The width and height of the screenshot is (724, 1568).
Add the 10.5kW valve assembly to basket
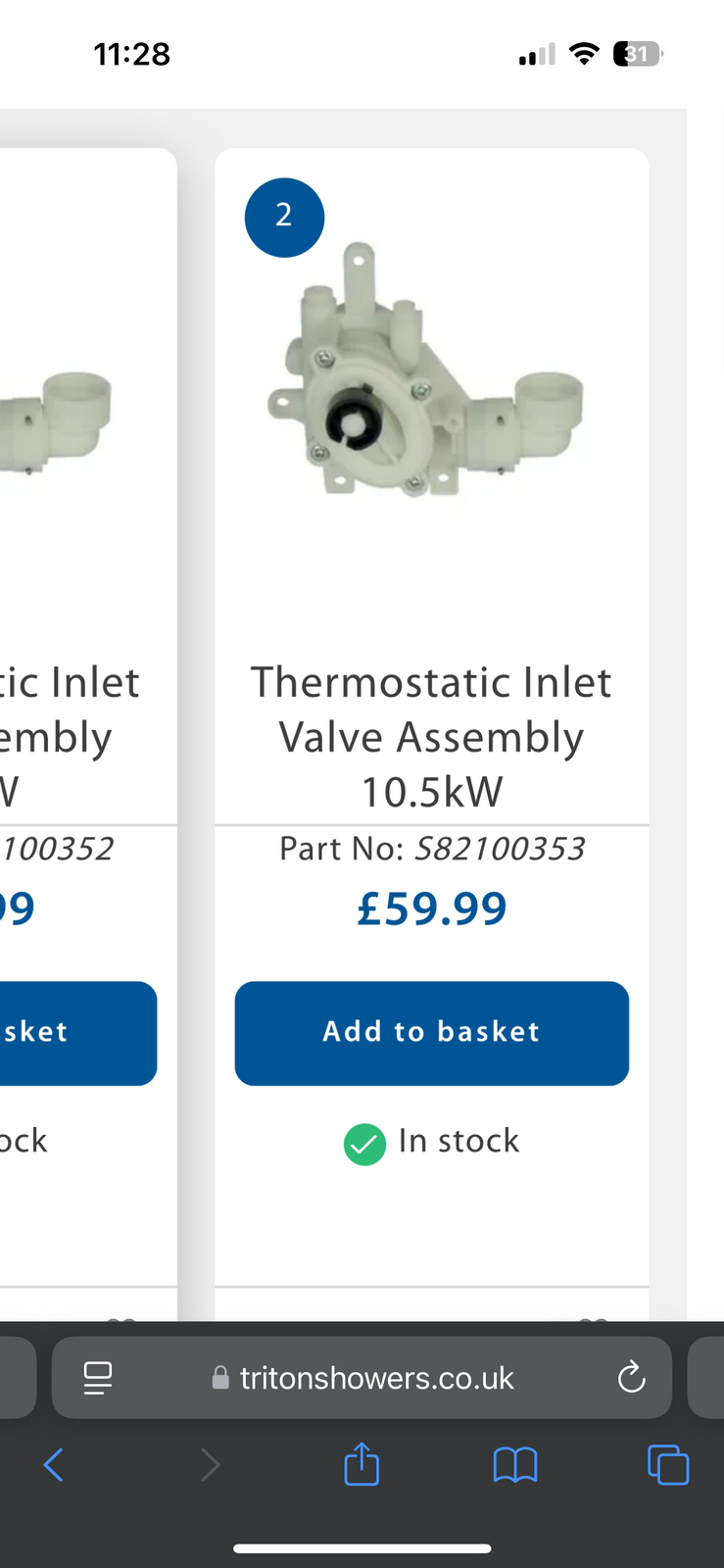431,1033
